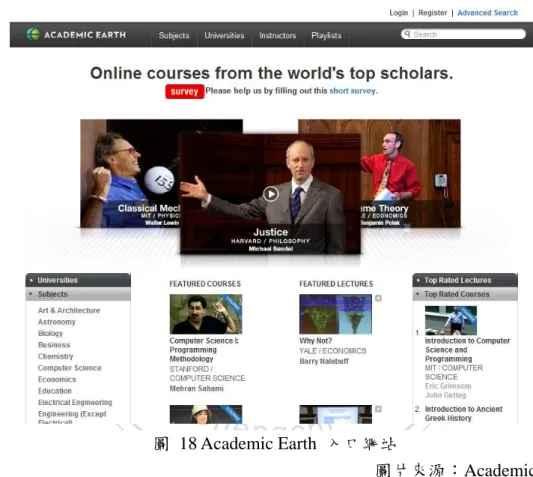Click the red survey button
Image resolution: width=533 pixels, height=477 pixels.
185,91
